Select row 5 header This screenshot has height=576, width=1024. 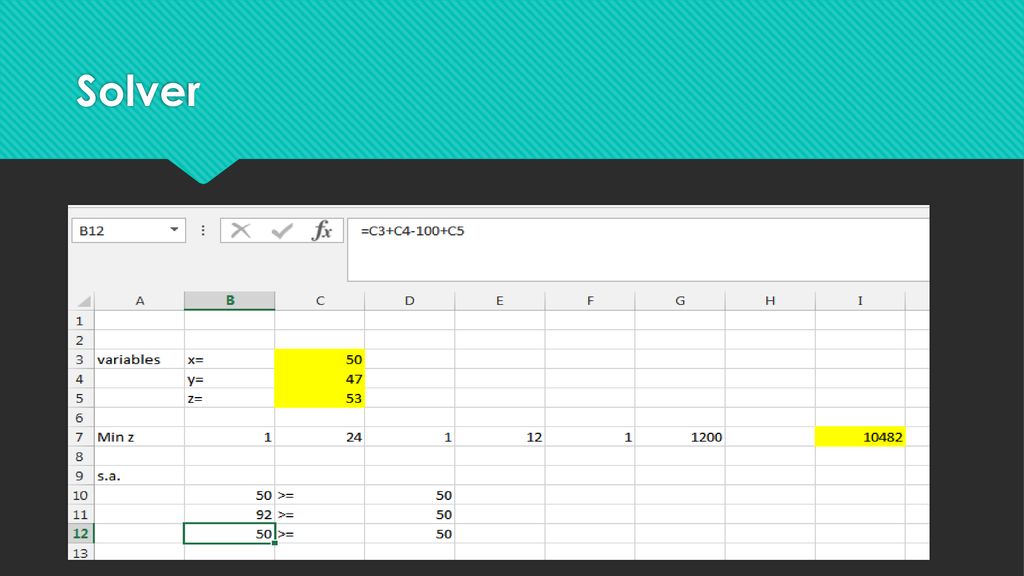[x=80, y=398]
